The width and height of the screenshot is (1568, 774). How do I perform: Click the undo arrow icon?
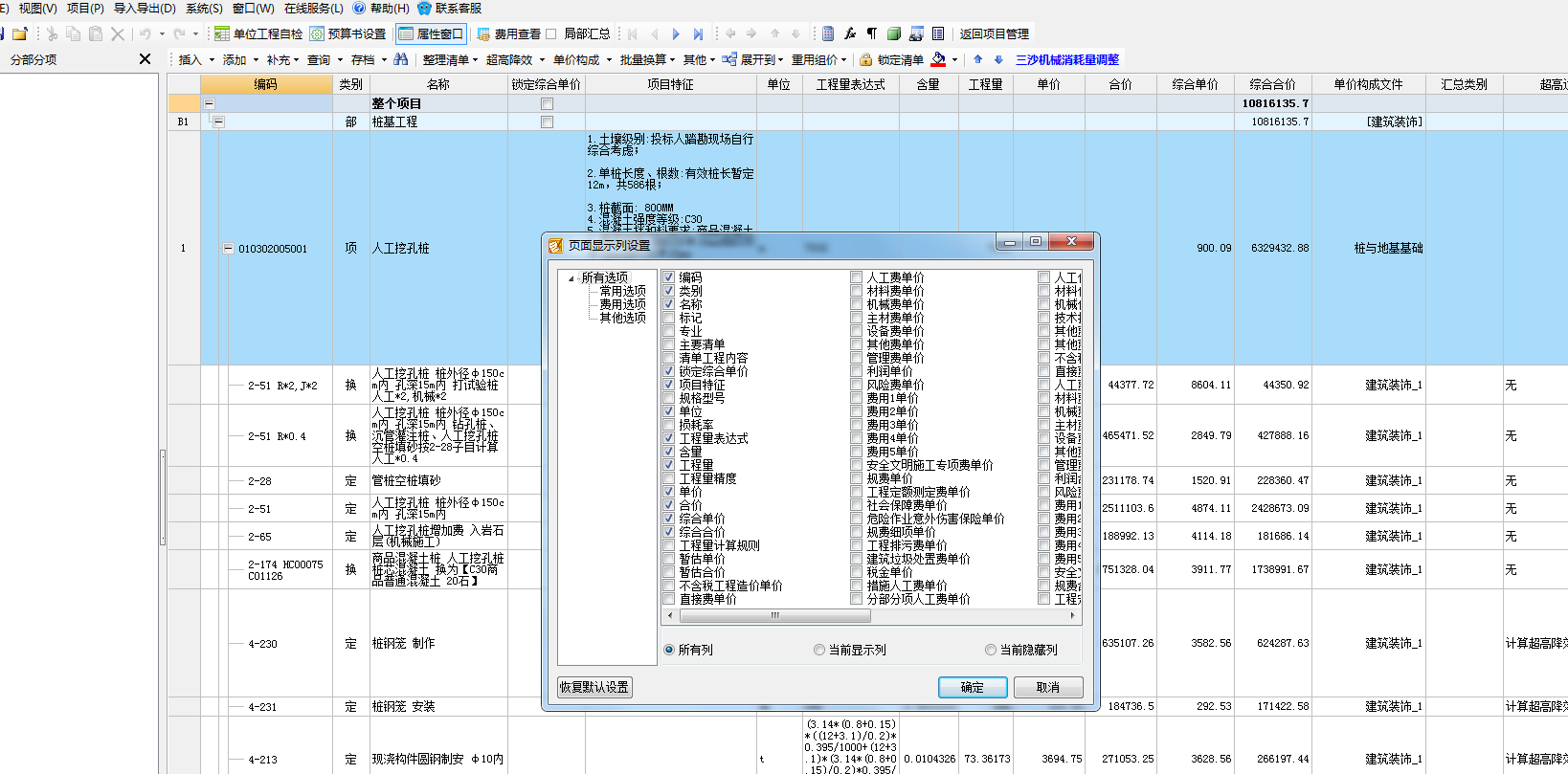coord(145,33)
